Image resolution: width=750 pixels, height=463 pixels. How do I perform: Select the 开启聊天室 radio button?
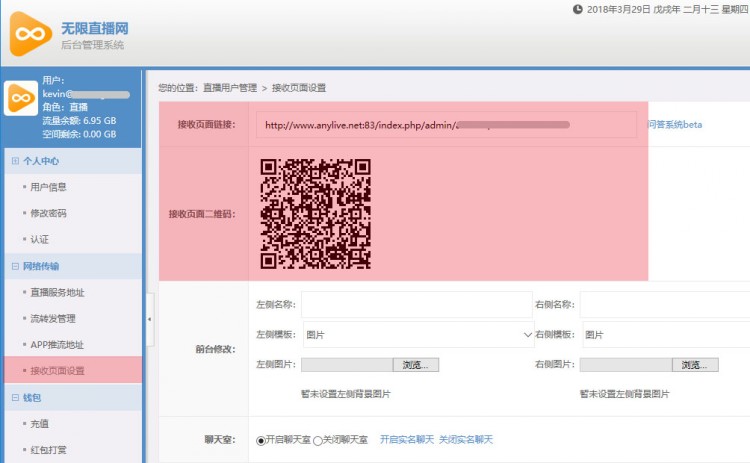tap(261, 441)
